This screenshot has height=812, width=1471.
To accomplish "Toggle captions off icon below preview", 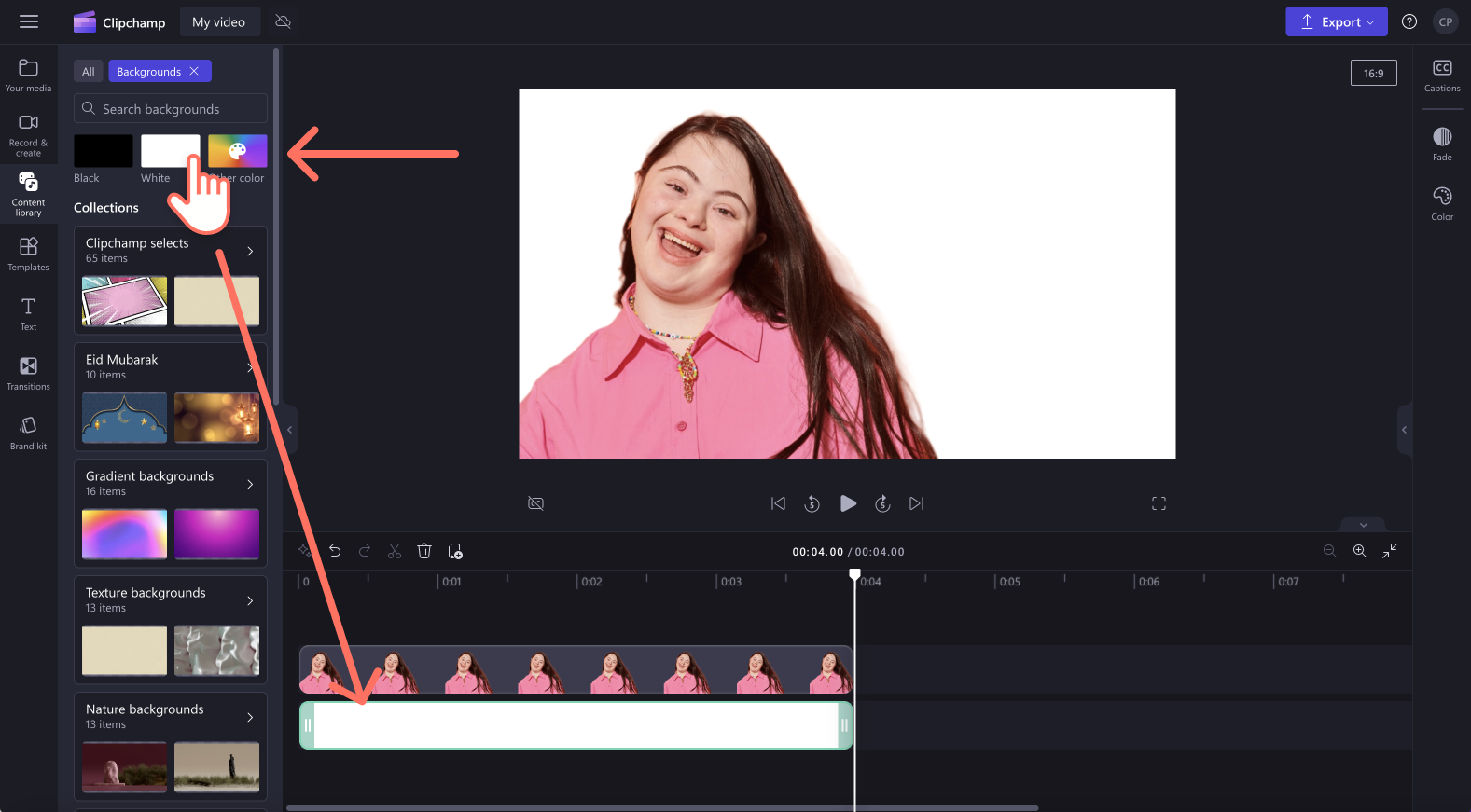I will click(x=536, y=503).
